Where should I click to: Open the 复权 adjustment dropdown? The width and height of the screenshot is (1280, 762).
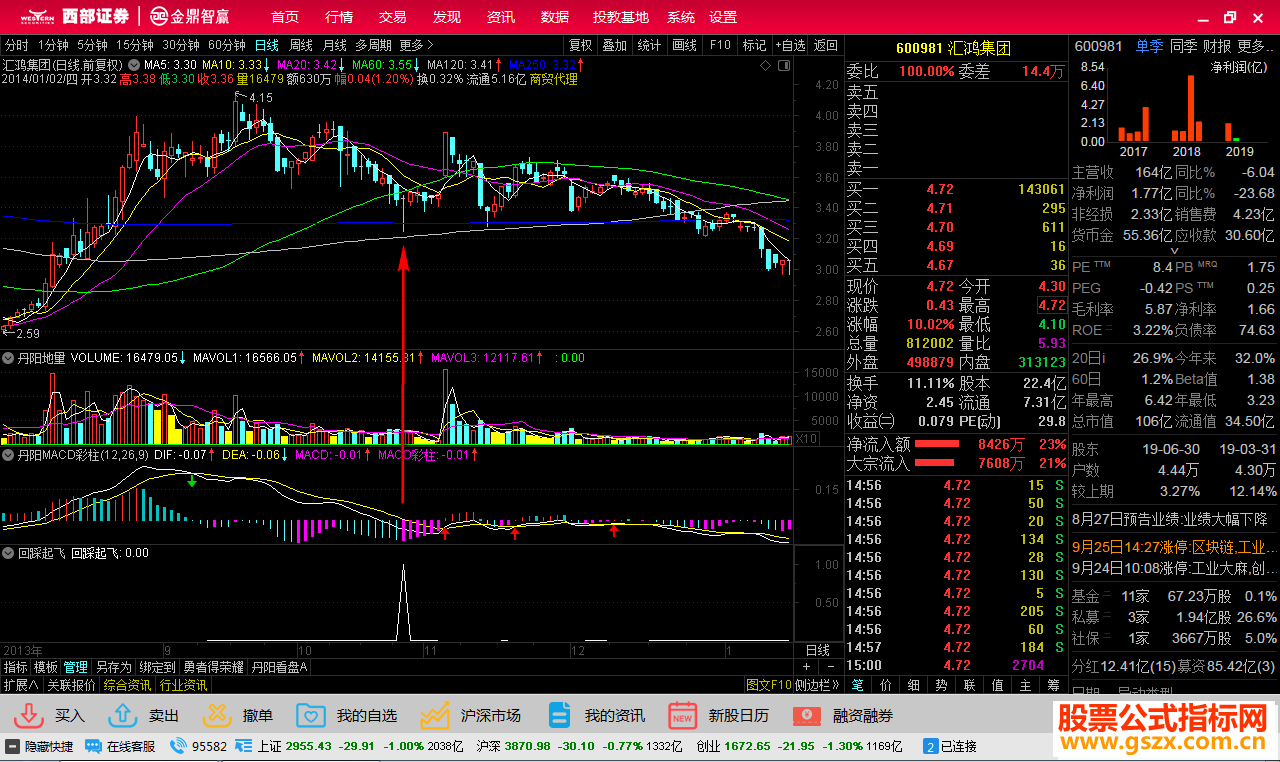(581, 45)
